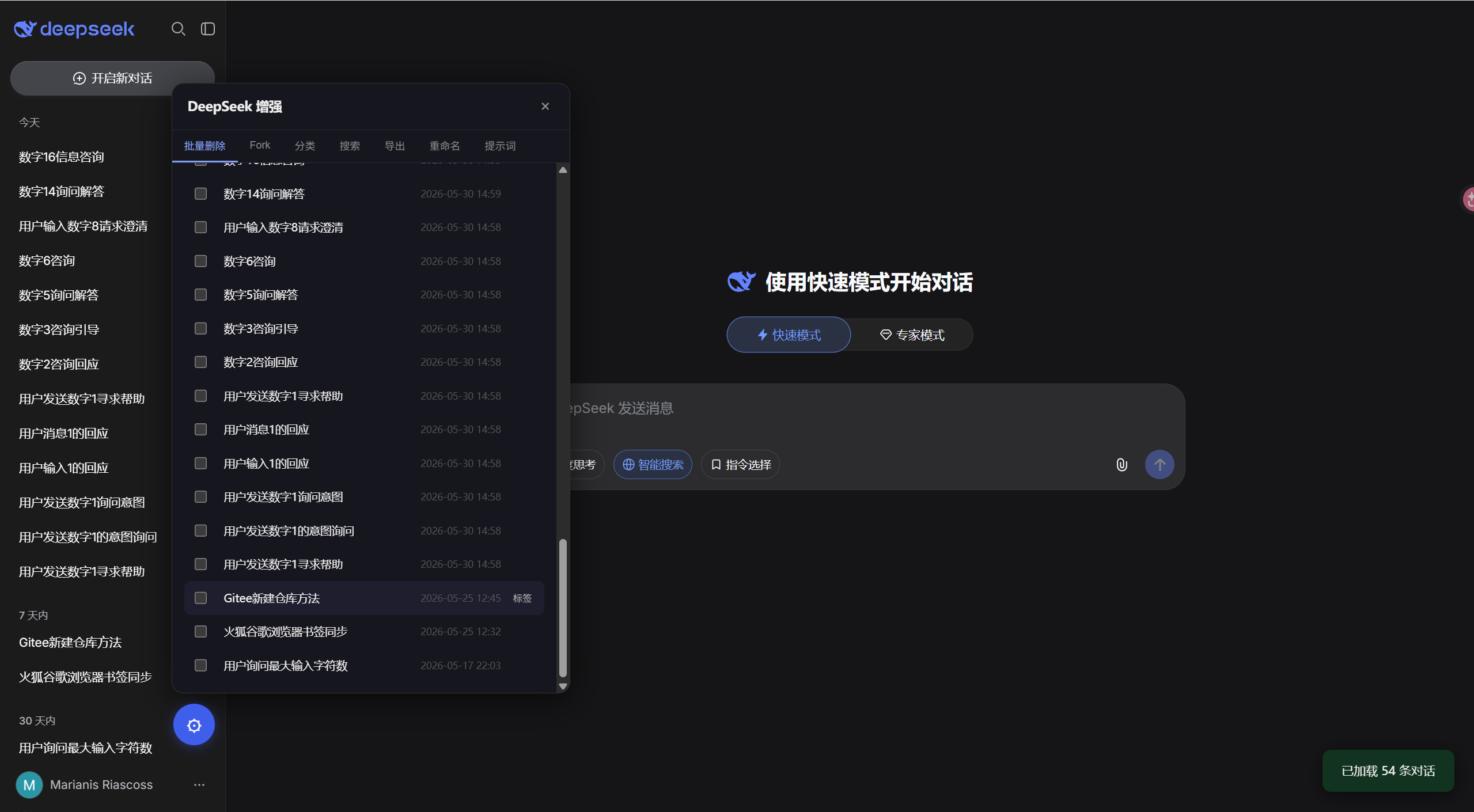Open the 提示词 tab

[x=500, y=146]
